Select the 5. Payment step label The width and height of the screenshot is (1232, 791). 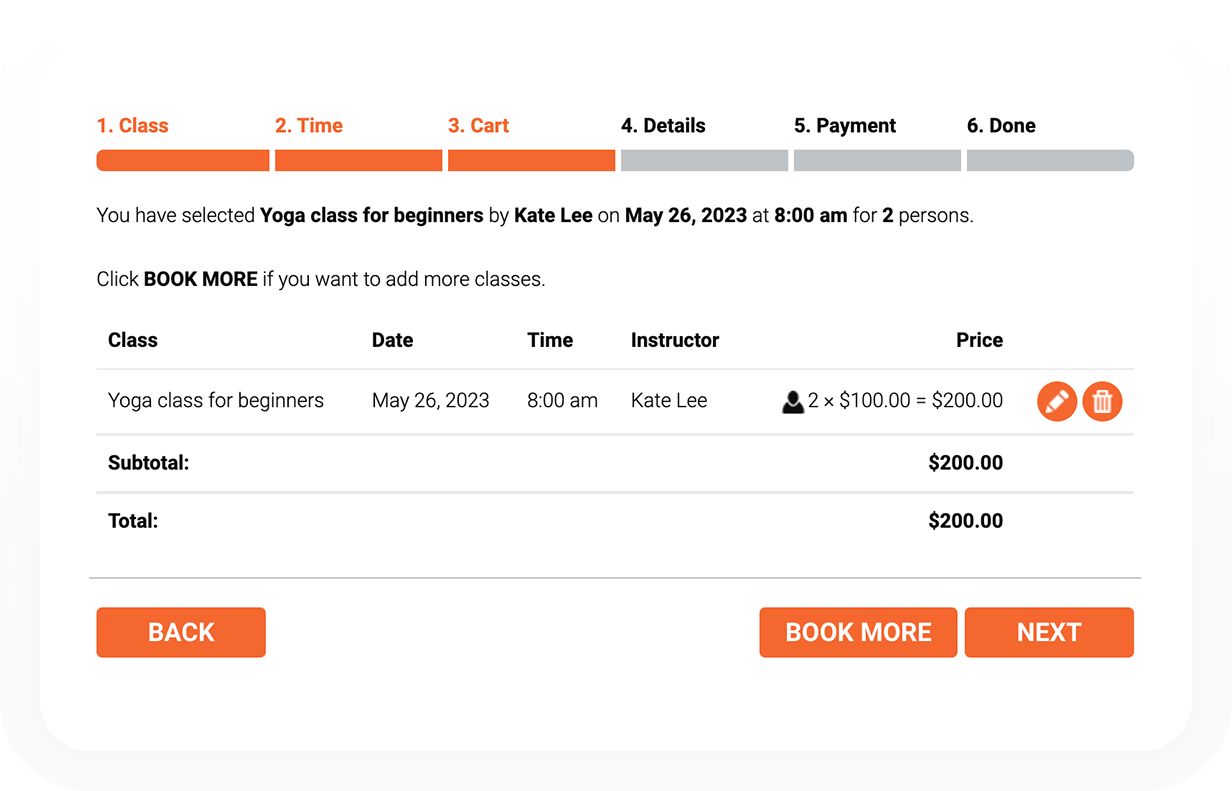845,126
